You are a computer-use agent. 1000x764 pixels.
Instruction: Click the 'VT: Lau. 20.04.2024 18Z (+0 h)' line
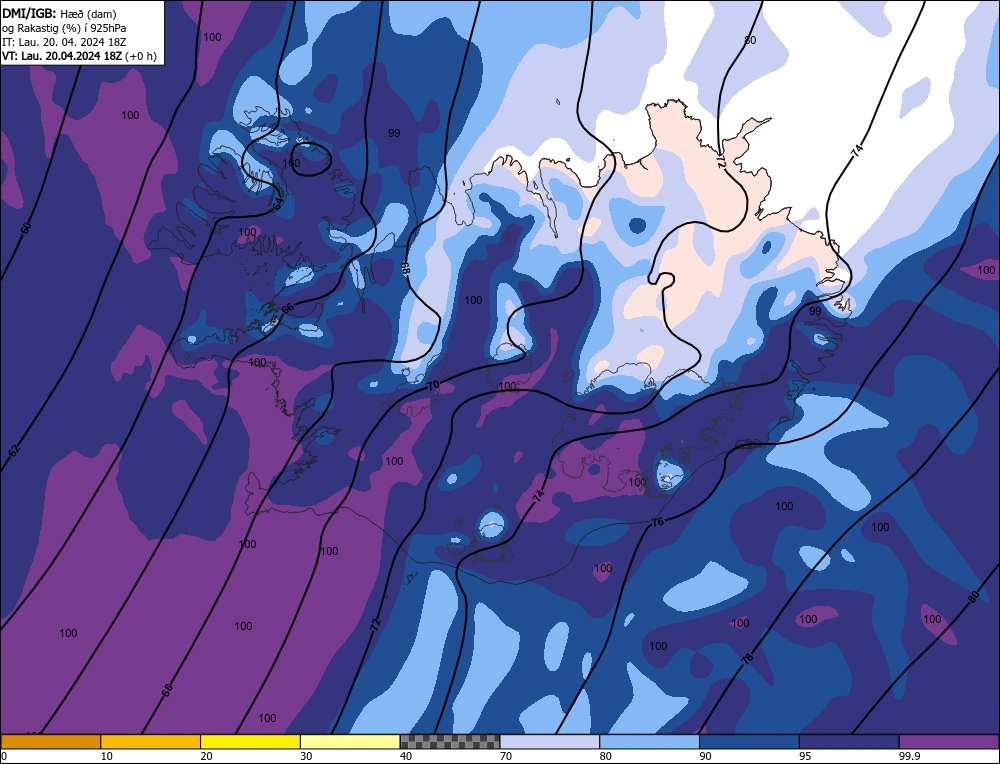coord(79,56)
